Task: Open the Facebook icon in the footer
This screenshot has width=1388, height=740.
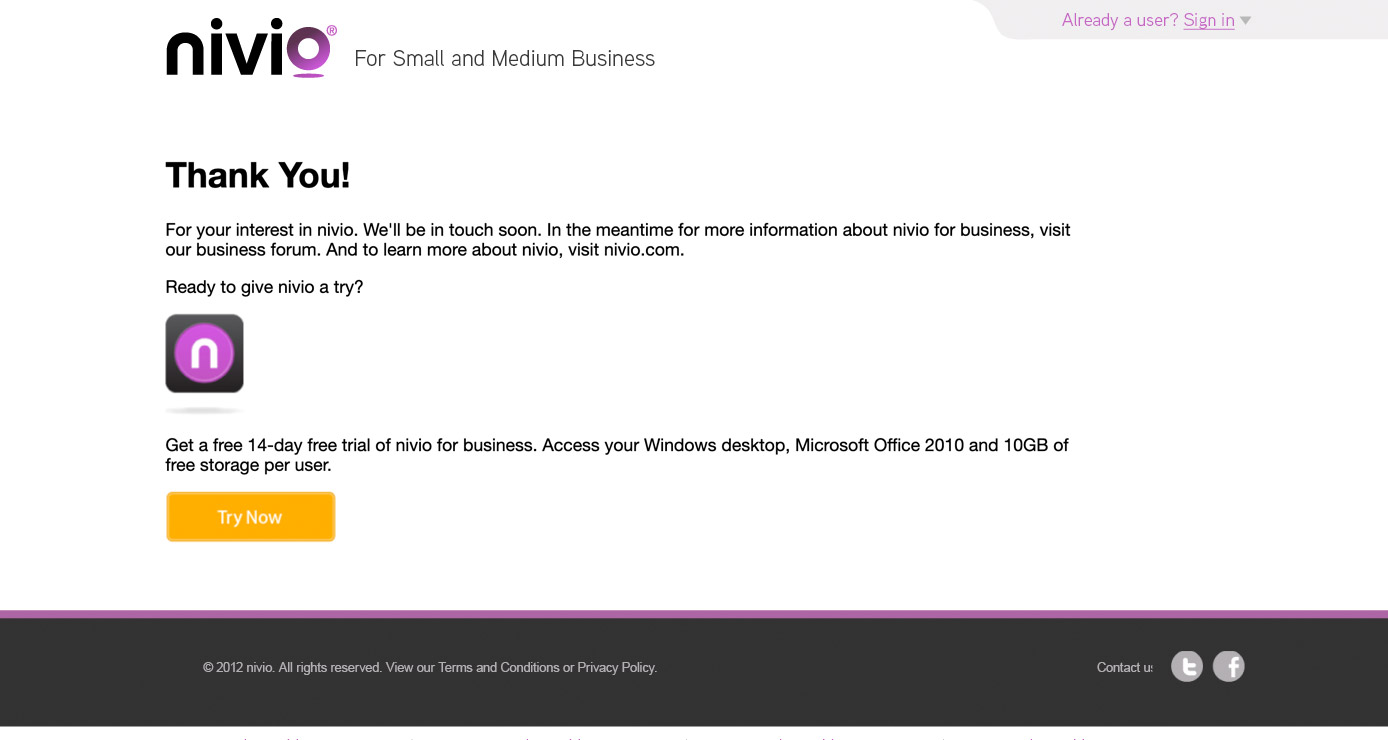Action: [x=1229, y=666]
